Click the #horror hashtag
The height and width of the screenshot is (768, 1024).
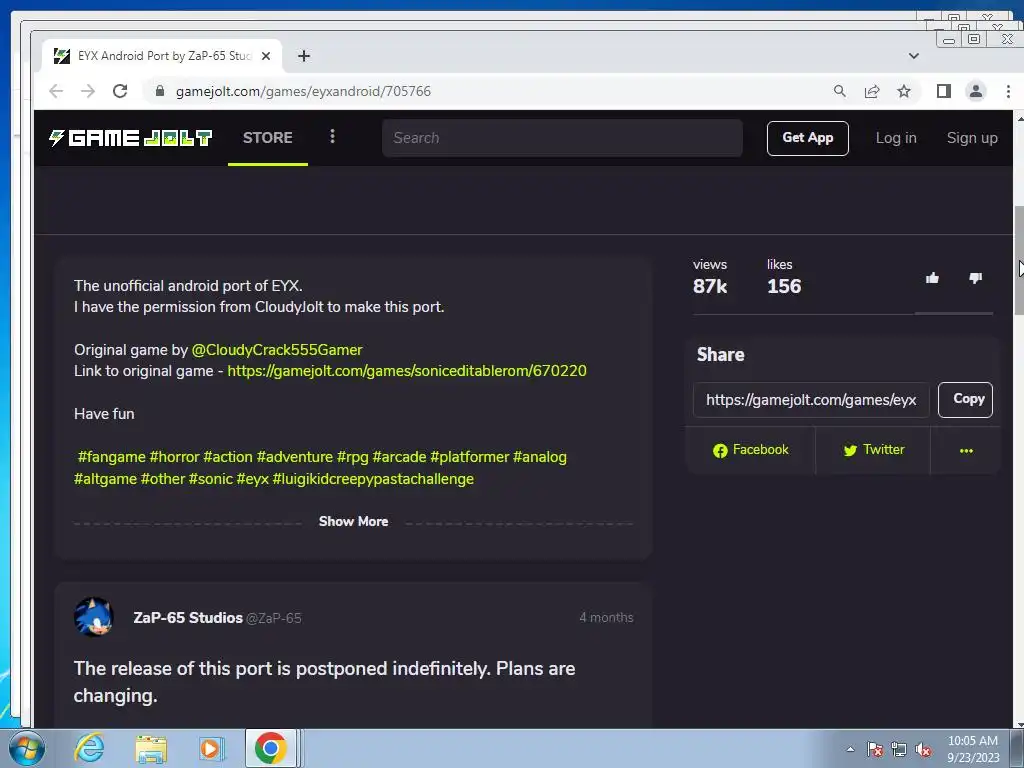[x=174, y=456]
